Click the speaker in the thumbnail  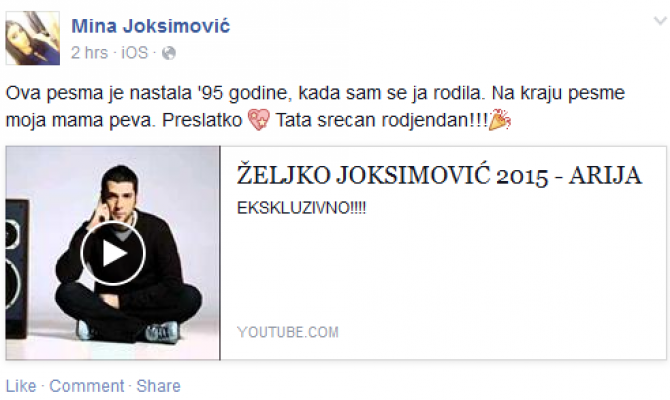[18, 269]
